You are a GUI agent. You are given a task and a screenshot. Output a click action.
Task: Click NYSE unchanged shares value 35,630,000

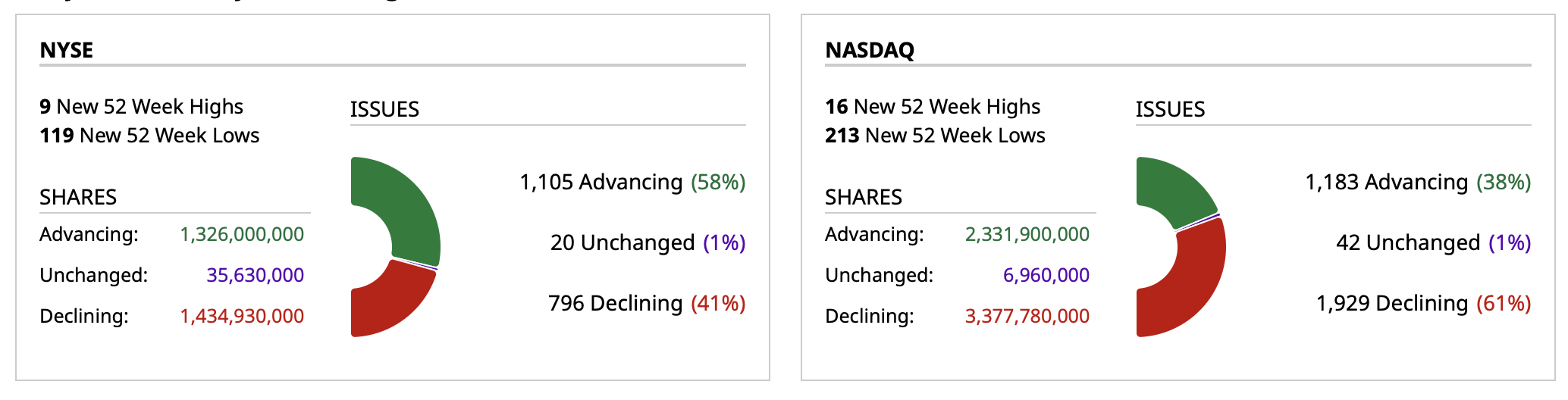pos(255,275)
